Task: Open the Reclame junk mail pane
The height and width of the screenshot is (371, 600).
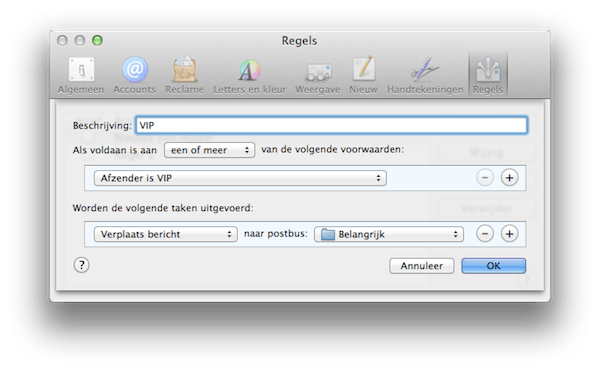Action: 184,75
